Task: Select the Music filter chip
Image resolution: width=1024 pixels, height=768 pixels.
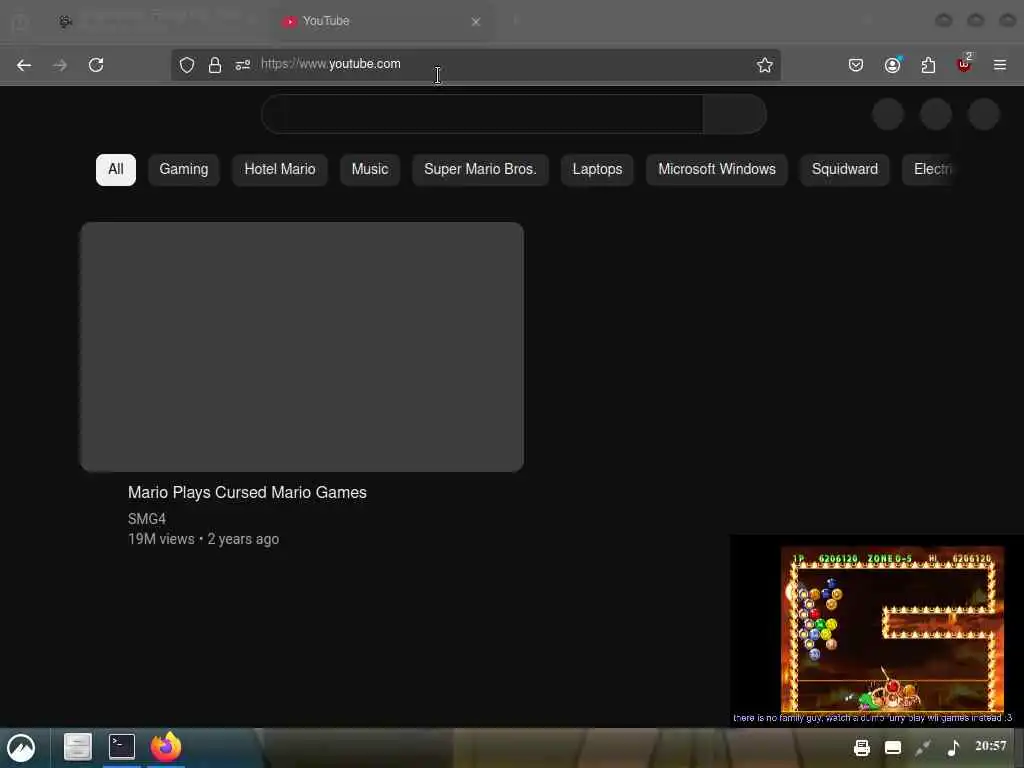Action: (x=370, y=170)
